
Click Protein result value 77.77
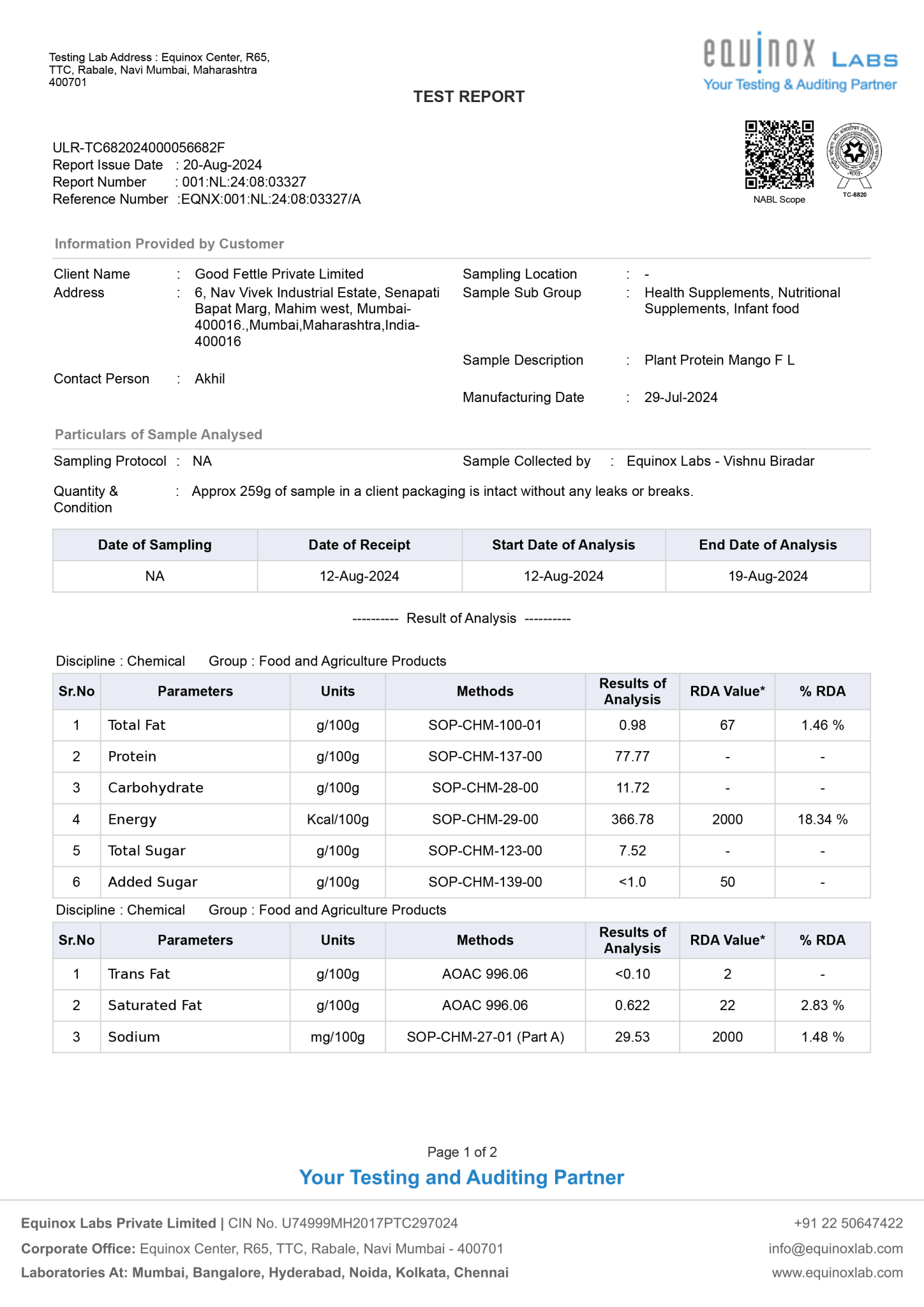click(x=632, y=756)
